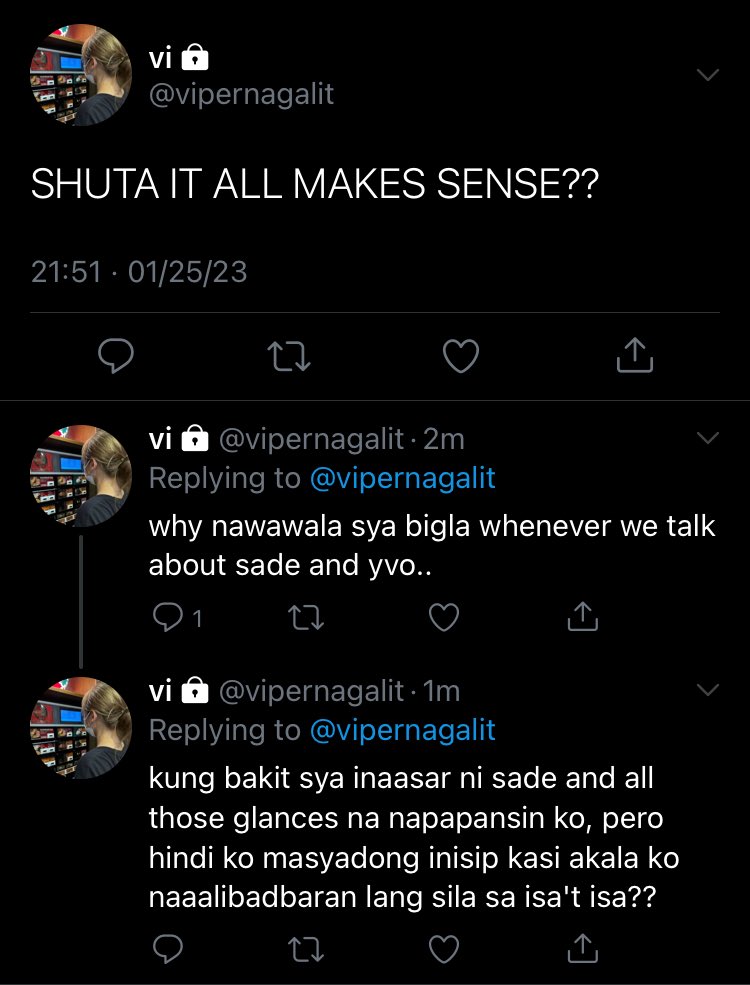The image size is (750, 985).
Task: Retweet the kung bakit sya reply
Action: click(x=306, y=949)
